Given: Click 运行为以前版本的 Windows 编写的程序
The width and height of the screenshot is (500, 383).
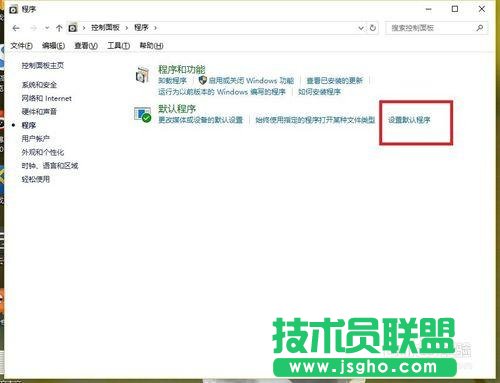Looking at the screenshot, I should (222, 92).
